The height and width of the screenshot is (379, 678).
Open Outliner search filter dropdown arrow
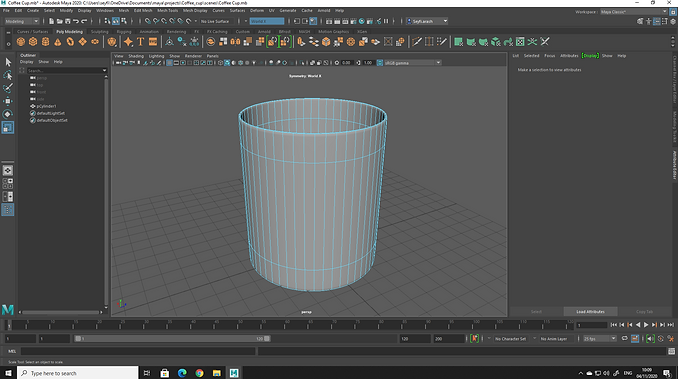[104, 70]
